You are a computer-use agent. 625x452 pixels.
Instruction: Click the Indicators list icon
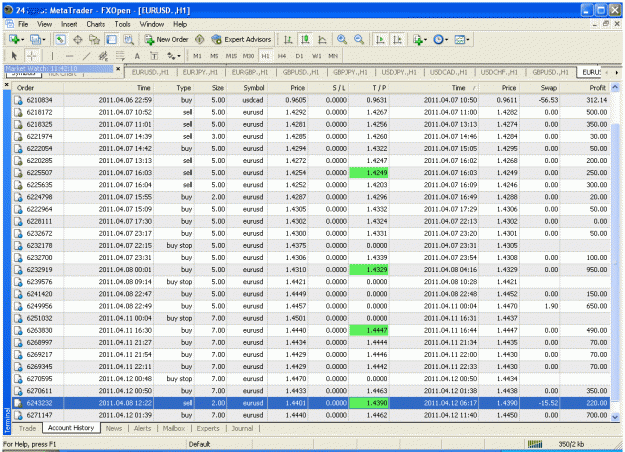click(x=418, y=39)
